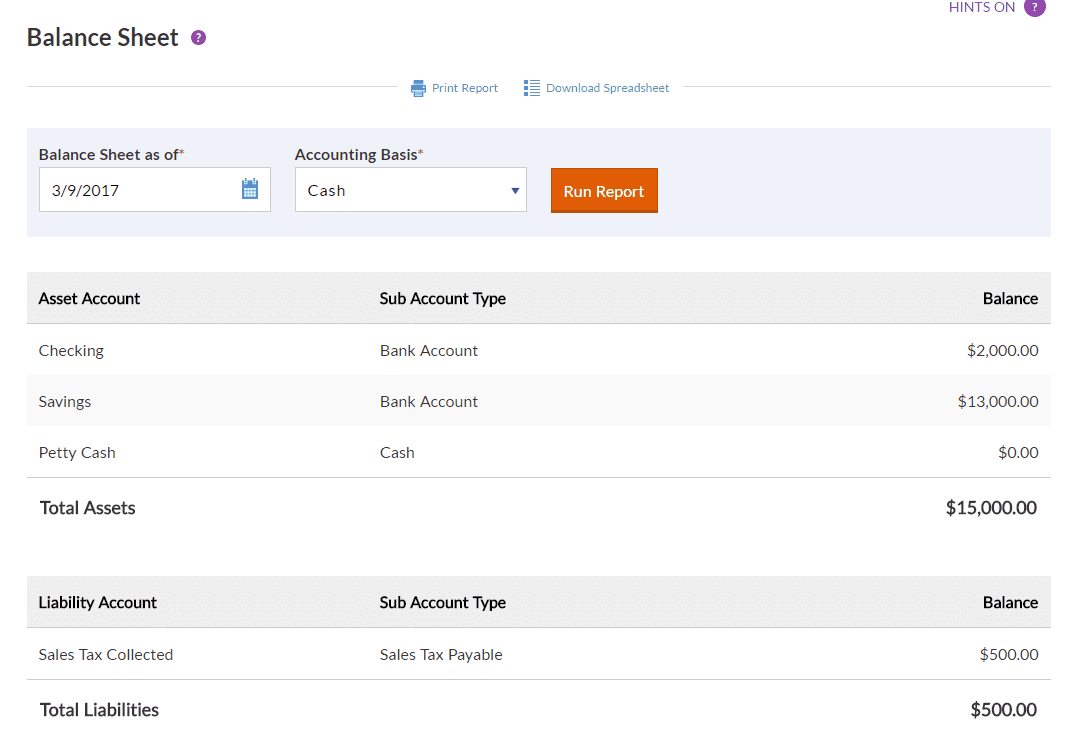Click the Print Report link text
This screenshot has width=1077, height=755.
[465, 88]
